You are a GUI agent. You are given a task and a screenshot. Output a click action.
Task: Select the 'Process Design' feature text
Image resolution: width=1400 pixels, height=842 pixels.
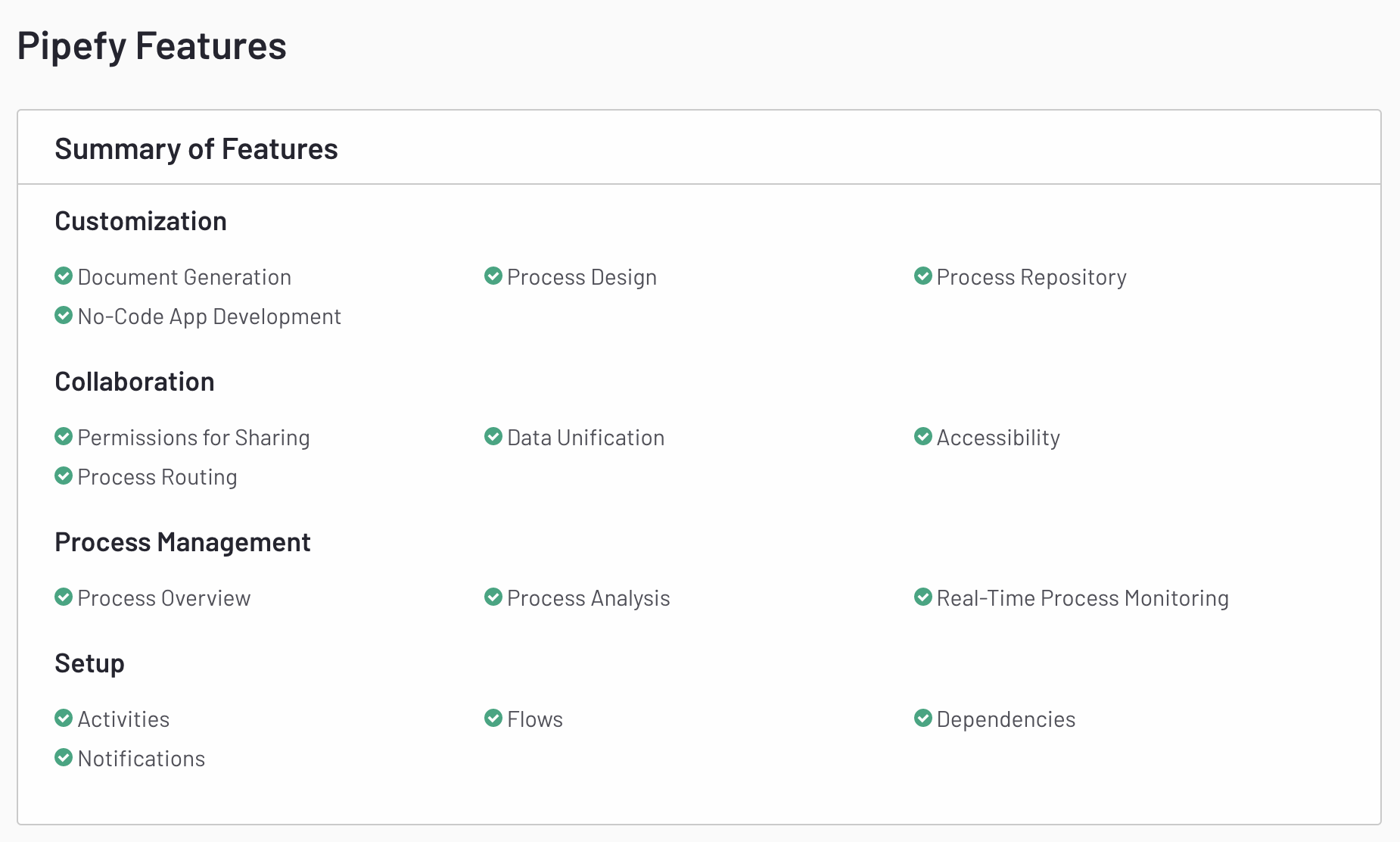[x=582, y=277]
